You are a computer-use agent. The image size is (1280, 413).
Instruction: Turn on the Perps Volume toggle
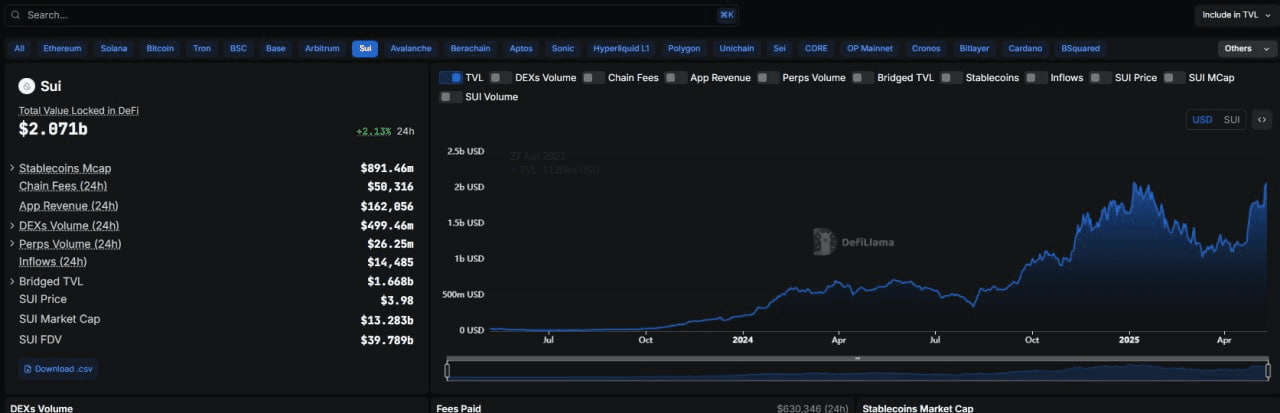768,77
